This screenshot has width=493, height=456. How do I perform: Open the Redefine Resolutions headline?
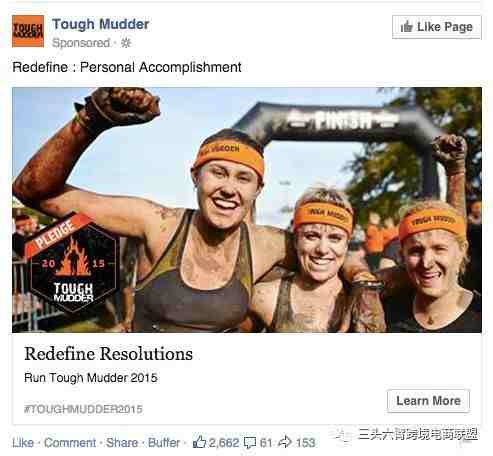(108, 354)
